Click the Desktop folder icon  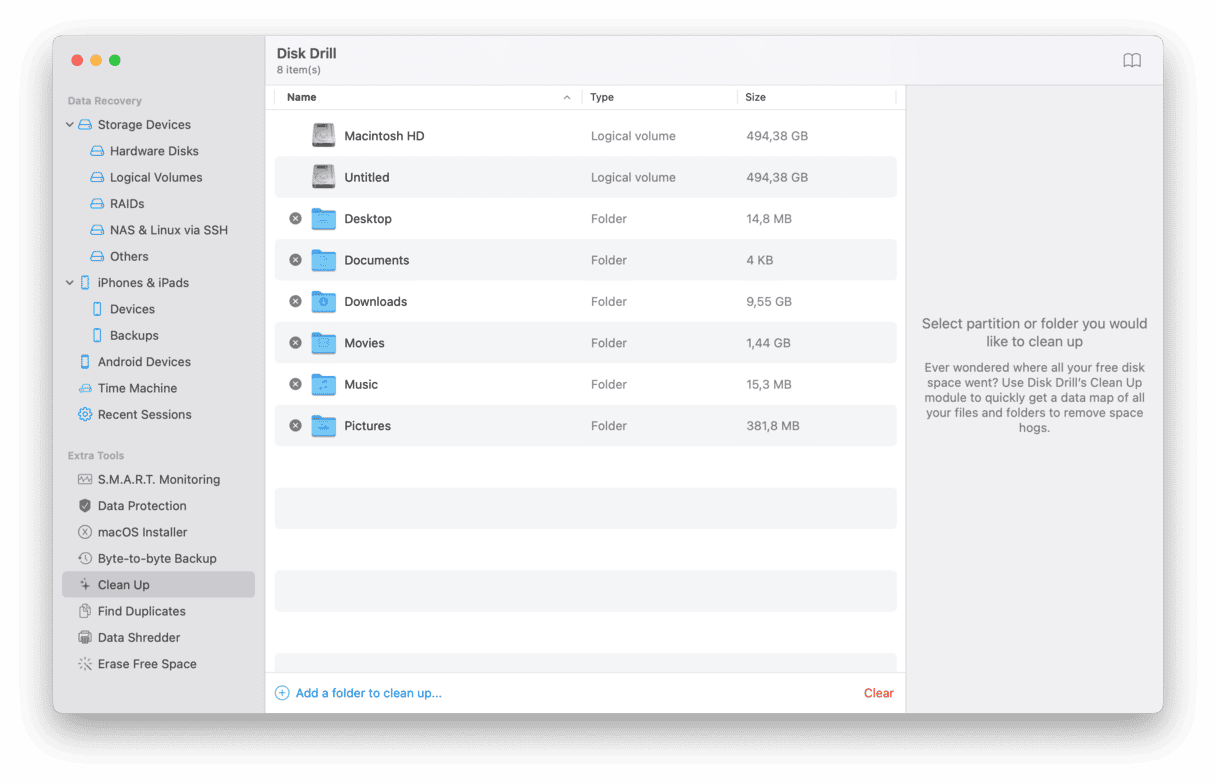(x=323, y=219)
